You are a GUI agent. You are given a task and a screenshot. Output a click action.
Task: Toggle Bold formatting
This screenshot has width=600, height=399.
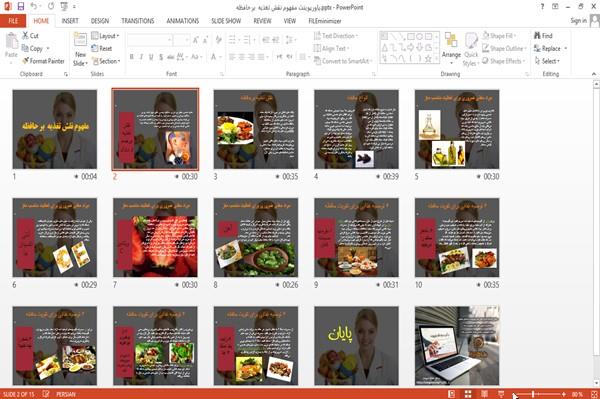pyautogui.click(x=132, y=57)
